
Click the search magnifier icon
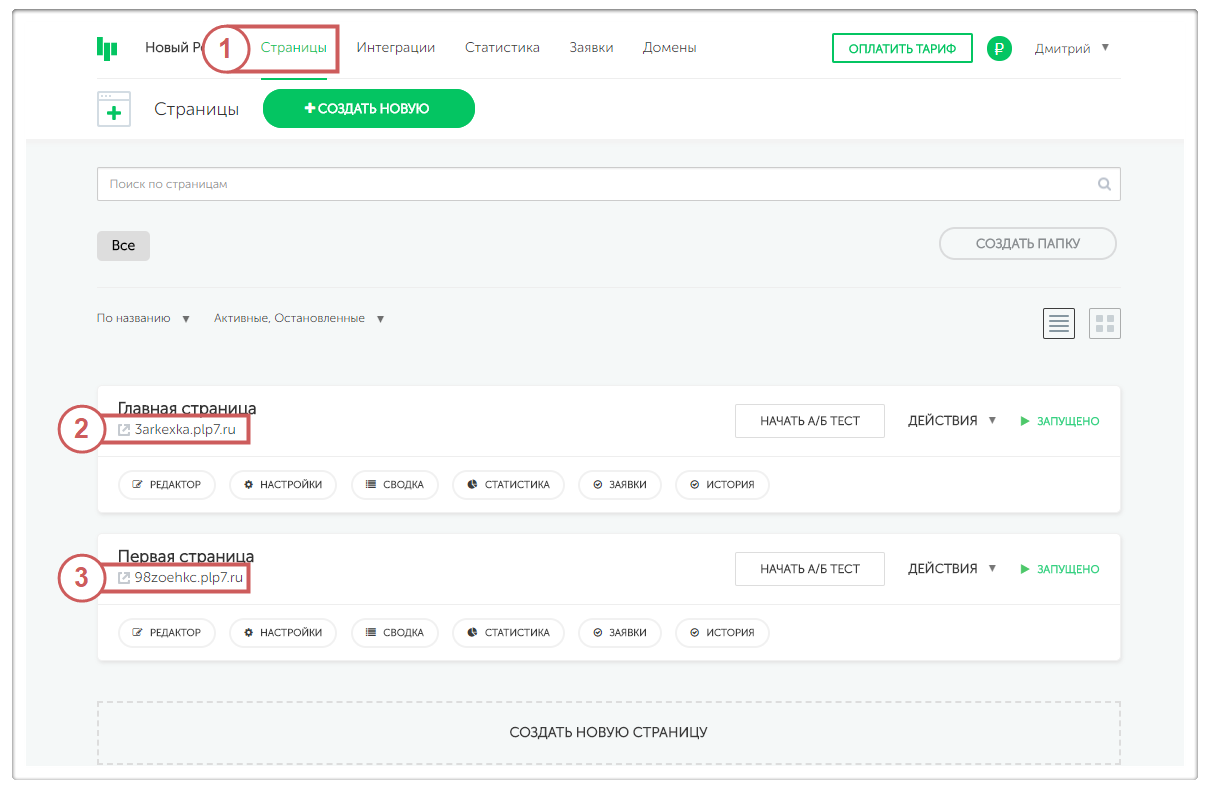click(1104, 184)
